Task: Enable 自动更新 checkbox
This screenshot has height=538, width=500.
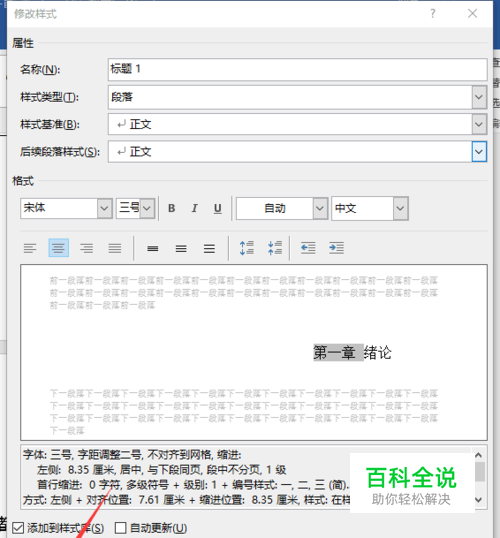Action: click(120, 528)
